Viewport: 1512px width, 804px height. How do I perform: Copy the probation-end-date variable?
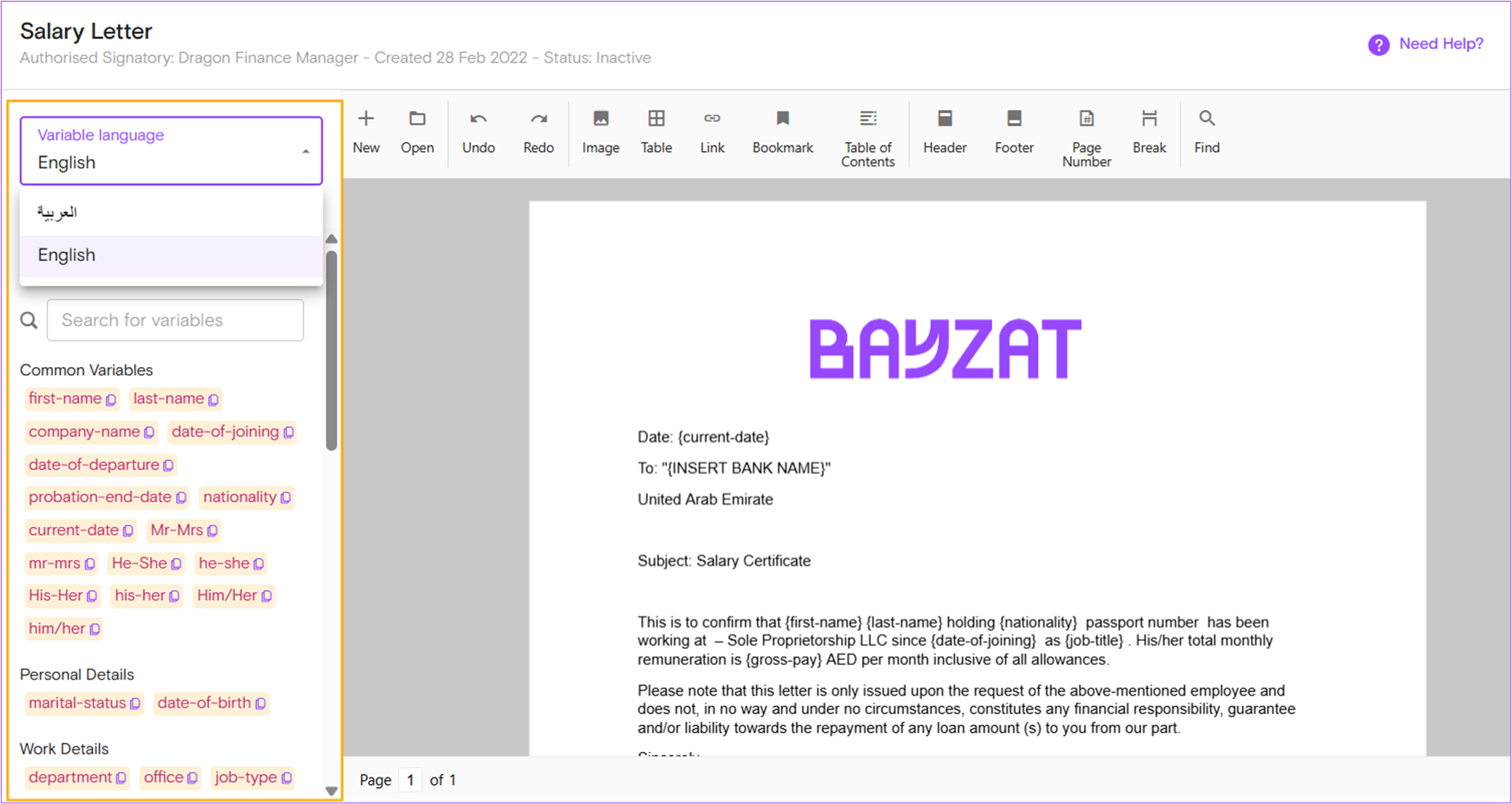pos(181,498)
